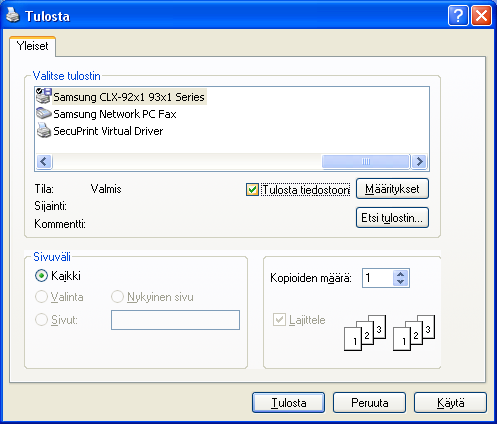497x424 pixels.
Task: Click the Etsi tulostin button
Action: click(392, 218)
